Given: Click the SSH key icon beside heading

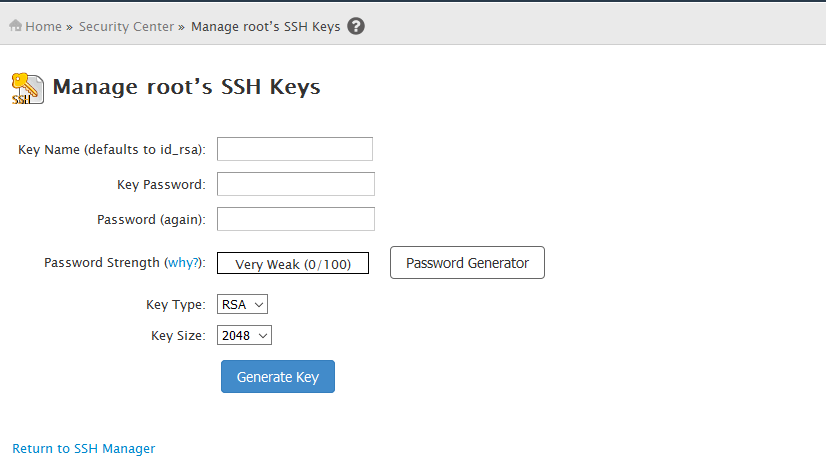Looking at the screenshot, I should tap(27, 88).
